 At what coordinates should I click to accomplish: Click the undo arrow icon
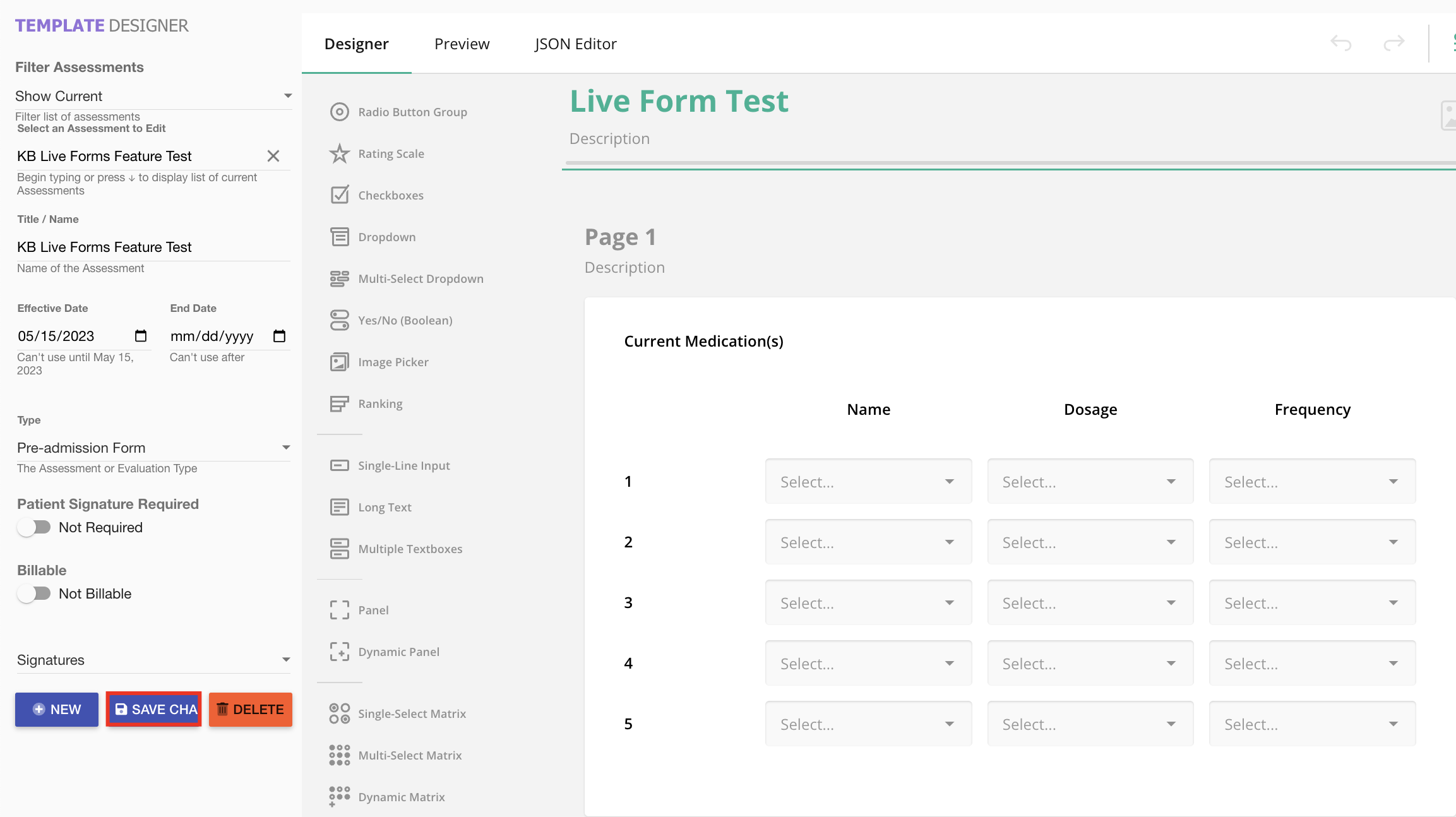(1340, 43)
